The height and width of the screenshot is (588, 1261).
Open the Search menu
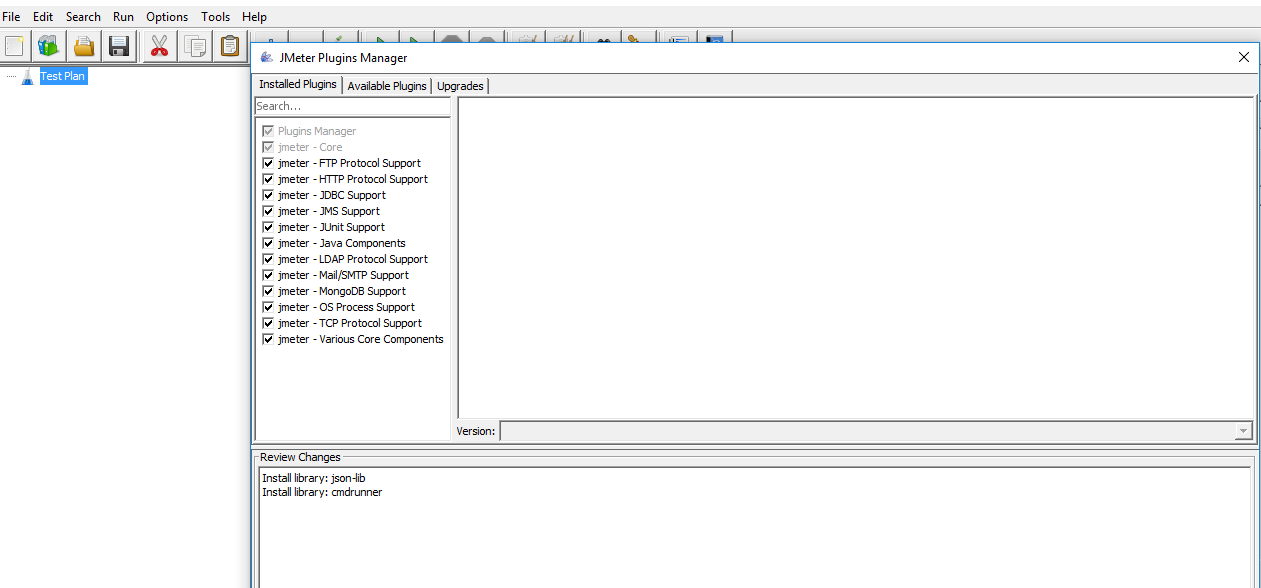(x=83, y=16)
